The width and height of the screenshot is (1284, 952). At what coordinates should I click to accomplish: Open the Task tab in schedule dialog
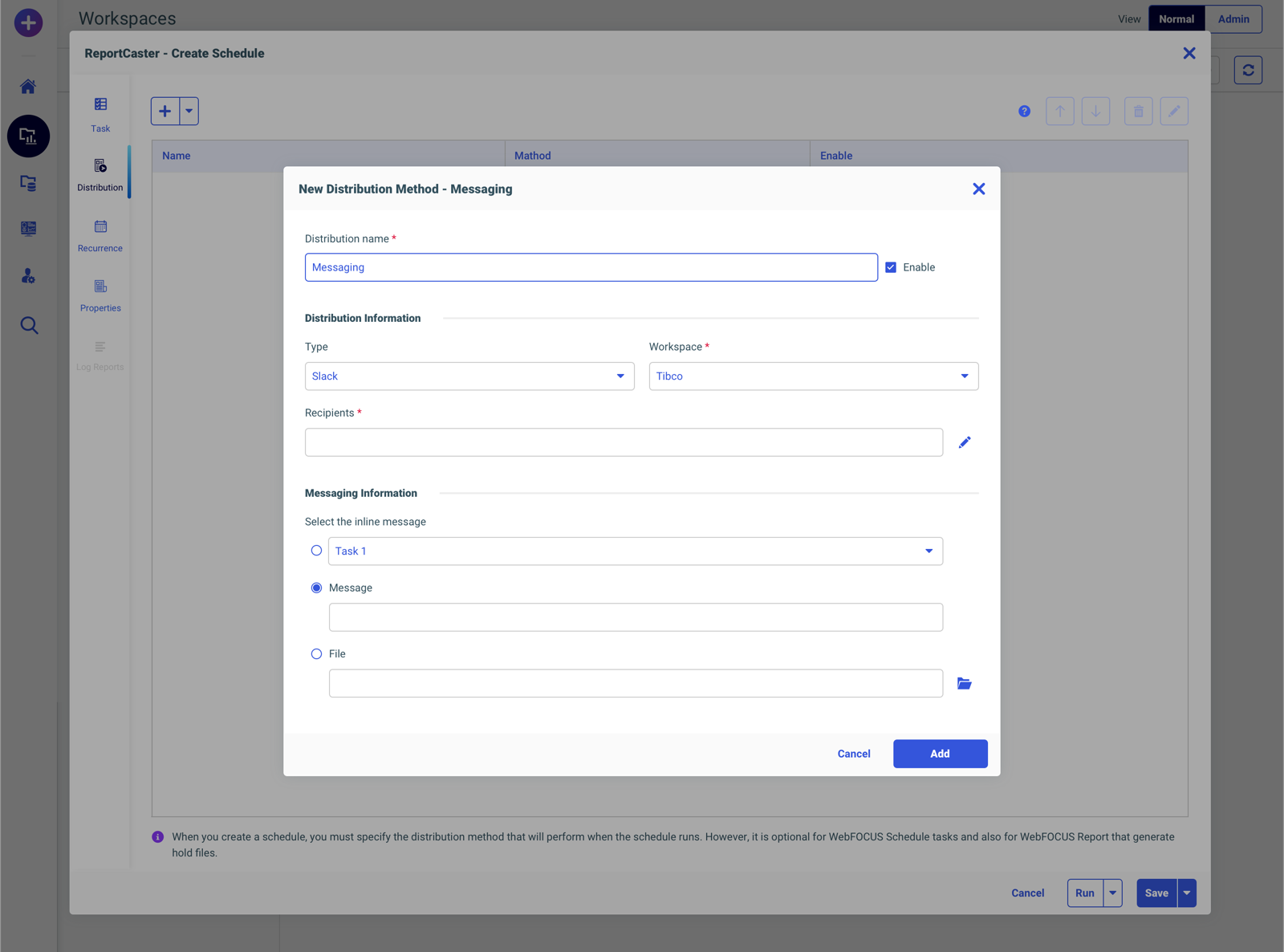[x=100, y=115]
